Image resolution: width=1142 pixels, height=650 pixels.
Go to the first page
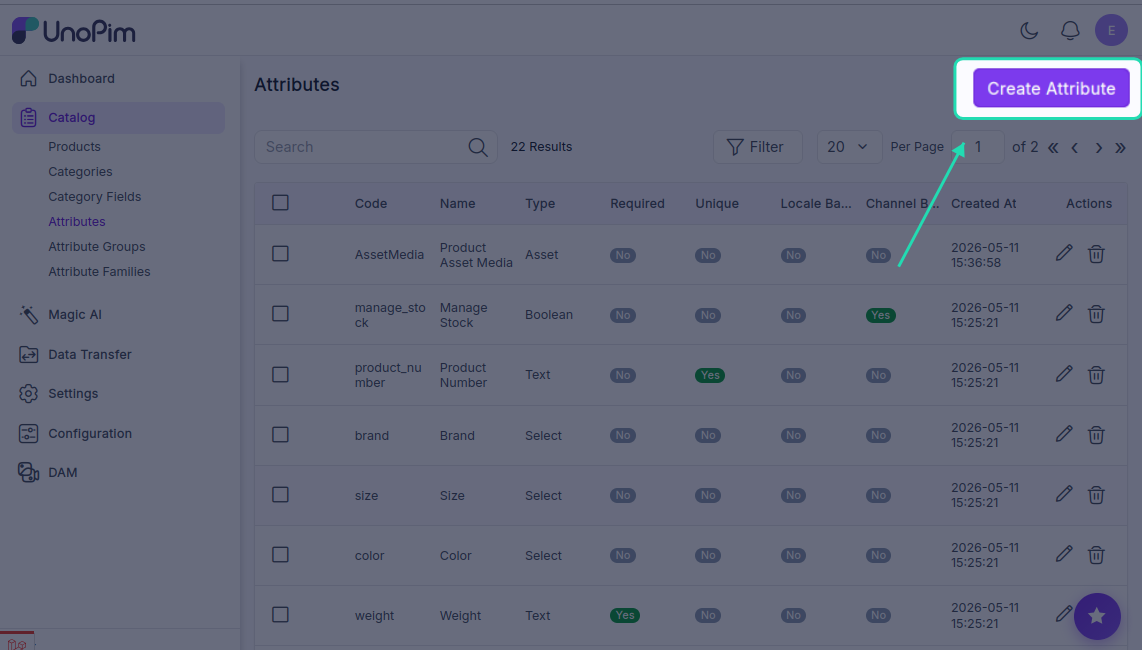pos(1053,148)
